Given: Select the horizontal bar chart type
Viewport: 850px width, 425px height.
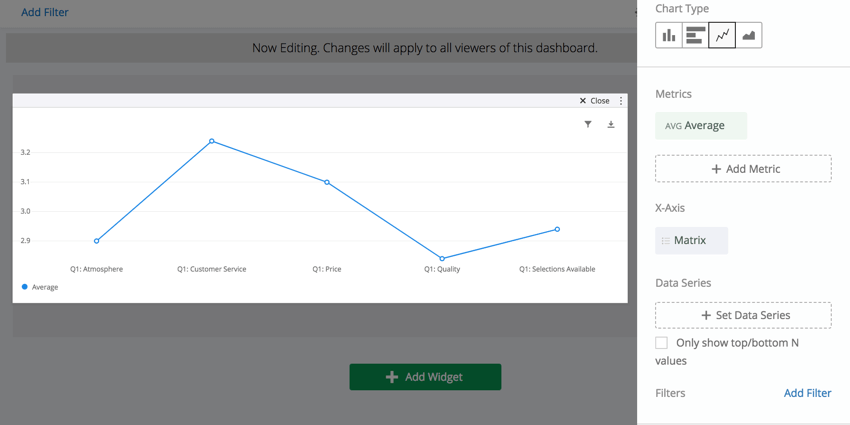Looking at the screenshot, I should [x=696, y=36].
